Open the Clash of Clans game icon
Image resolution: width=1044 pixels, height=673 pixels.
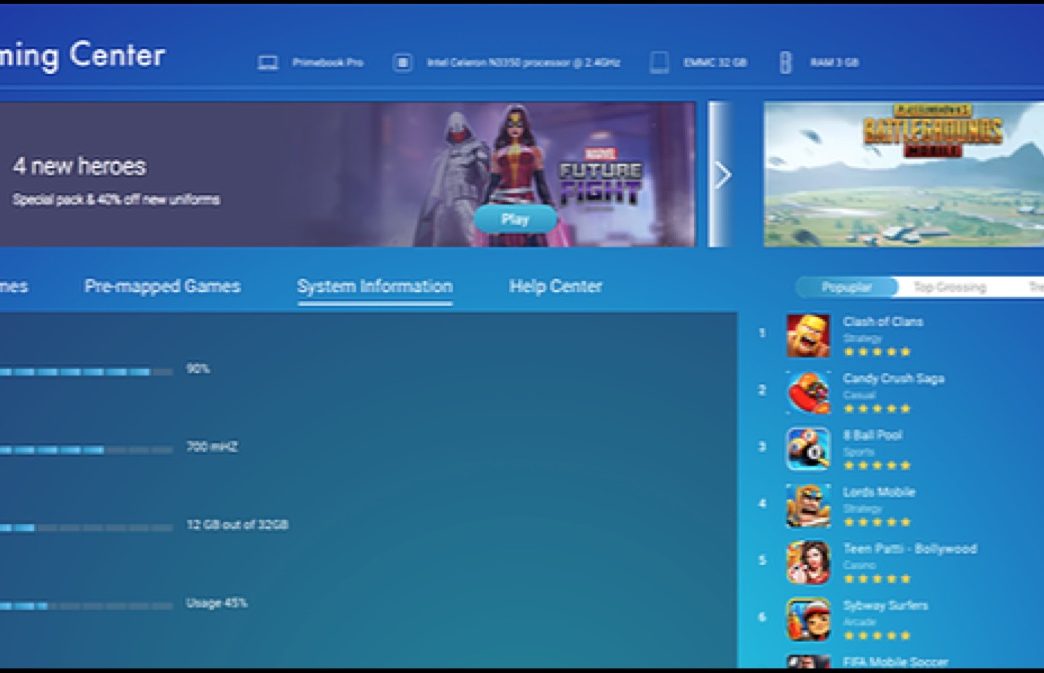807,336
